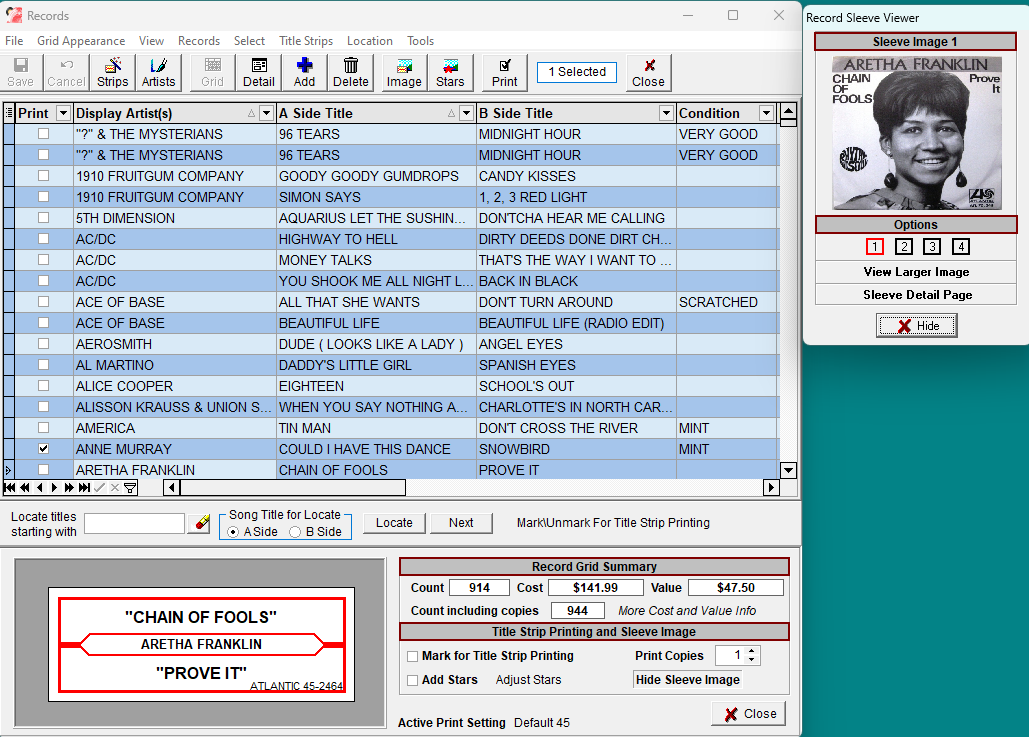Click the Save toolbar icon
Image resolution: width=1029 pixels, height=737 pixels.
tap(20, 72)
